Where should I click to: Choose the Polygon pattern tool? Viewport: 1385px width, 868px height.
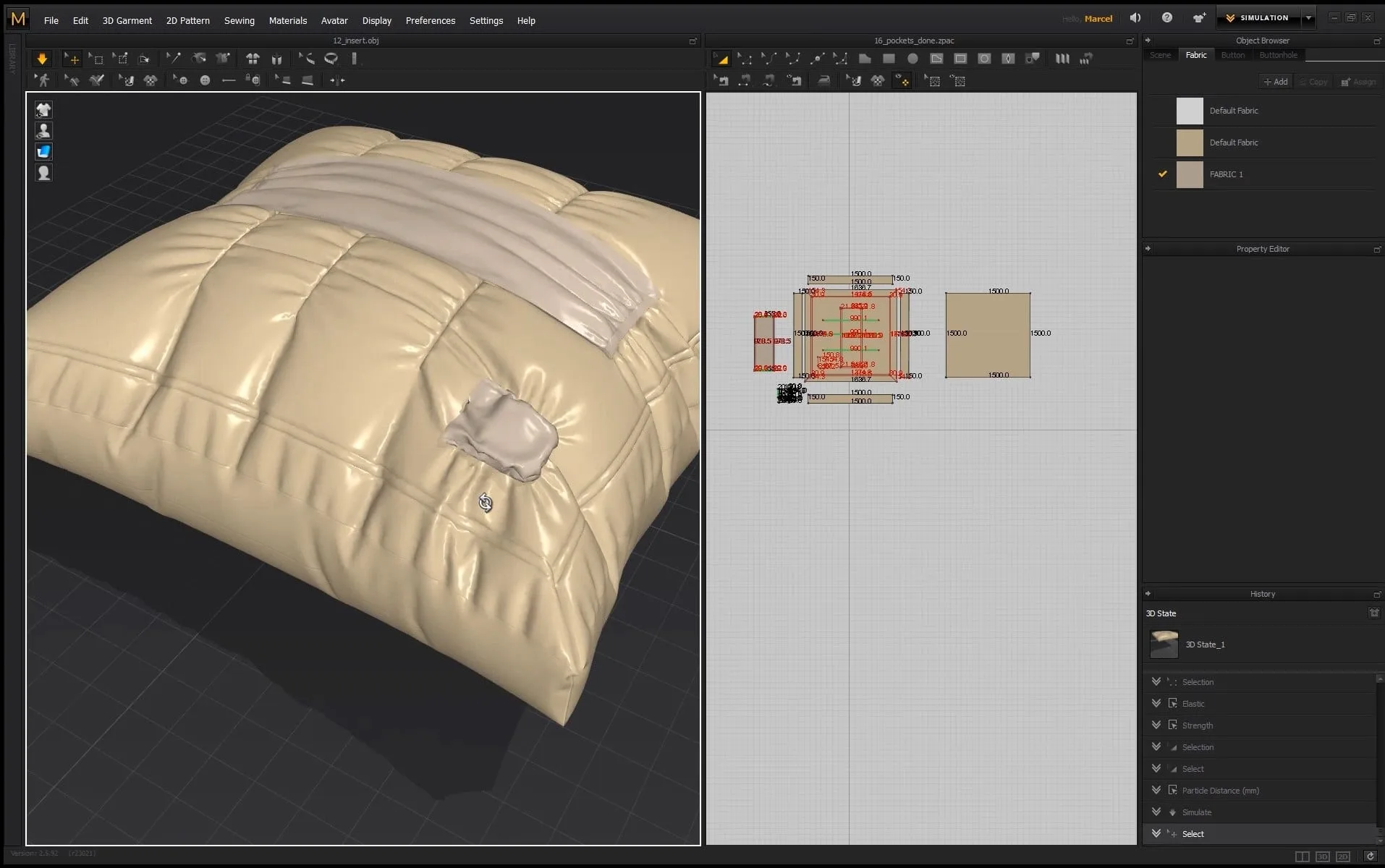865,59
